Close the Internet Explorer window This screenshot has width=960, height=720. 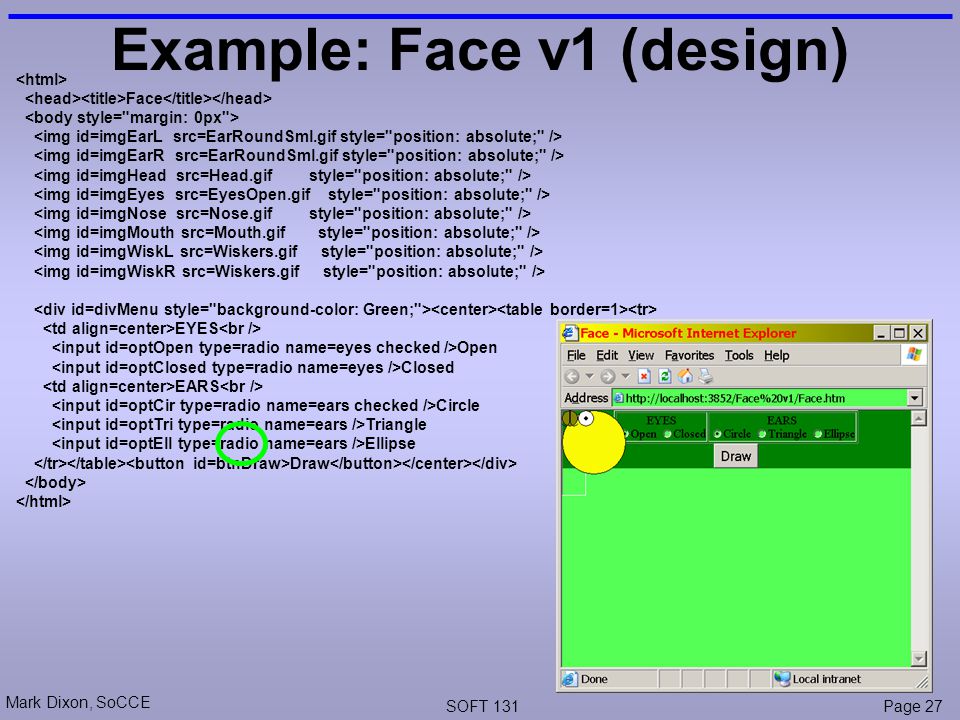pos(918,333)
